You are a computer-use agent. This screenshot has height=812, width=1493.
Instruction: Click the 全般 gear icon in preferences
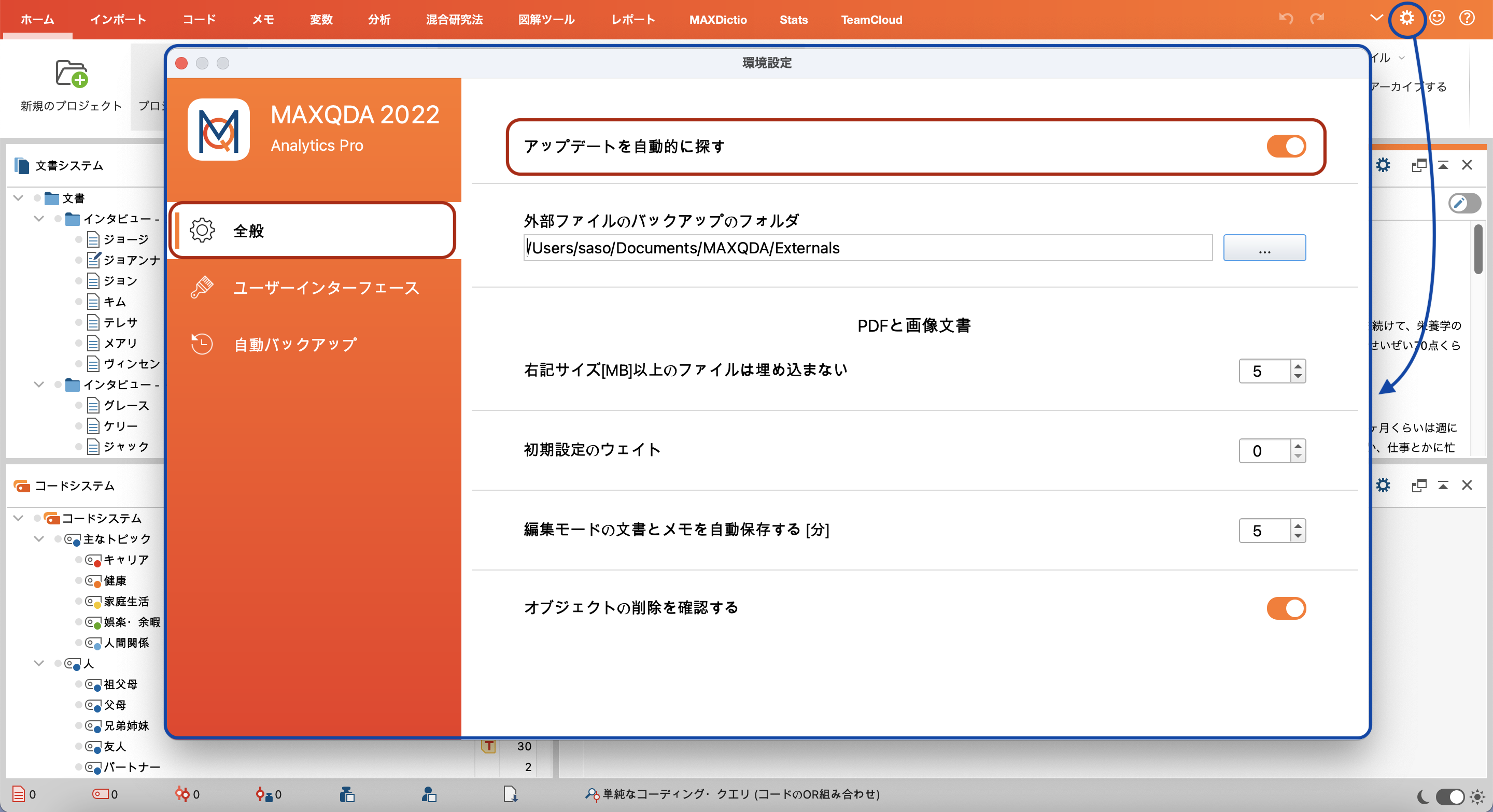click(x=202, y=231)
